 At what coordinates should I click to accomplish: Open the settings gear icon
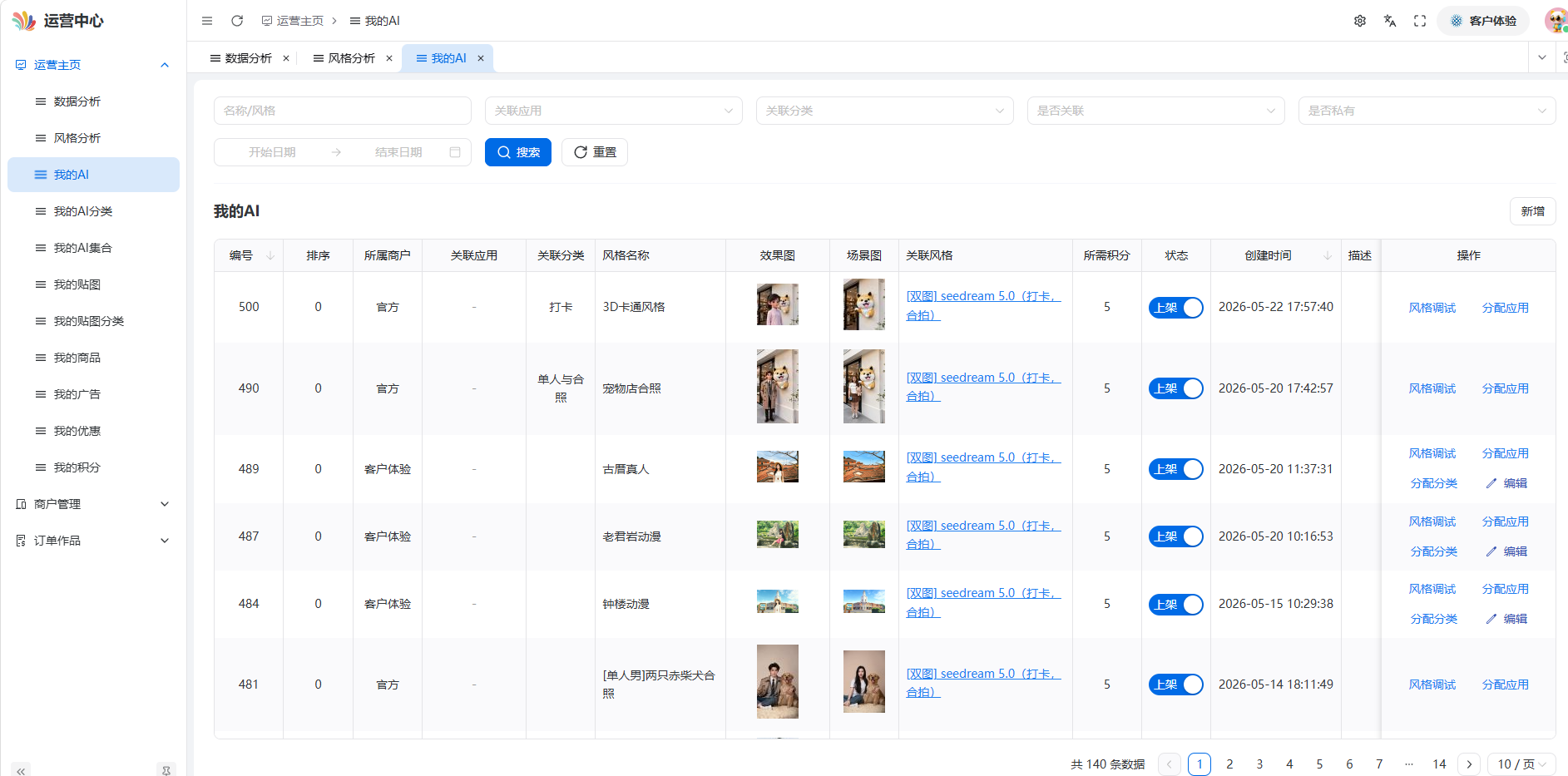pyautogui.click(x=1360, y=21)
